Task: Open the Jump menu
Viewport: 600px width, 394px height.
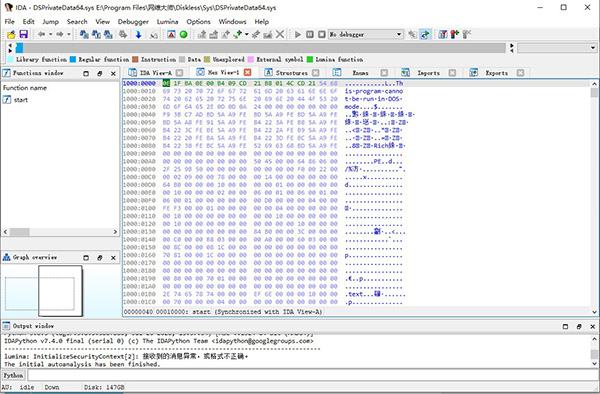Action: pyautogui.click(x=51, y=21)
